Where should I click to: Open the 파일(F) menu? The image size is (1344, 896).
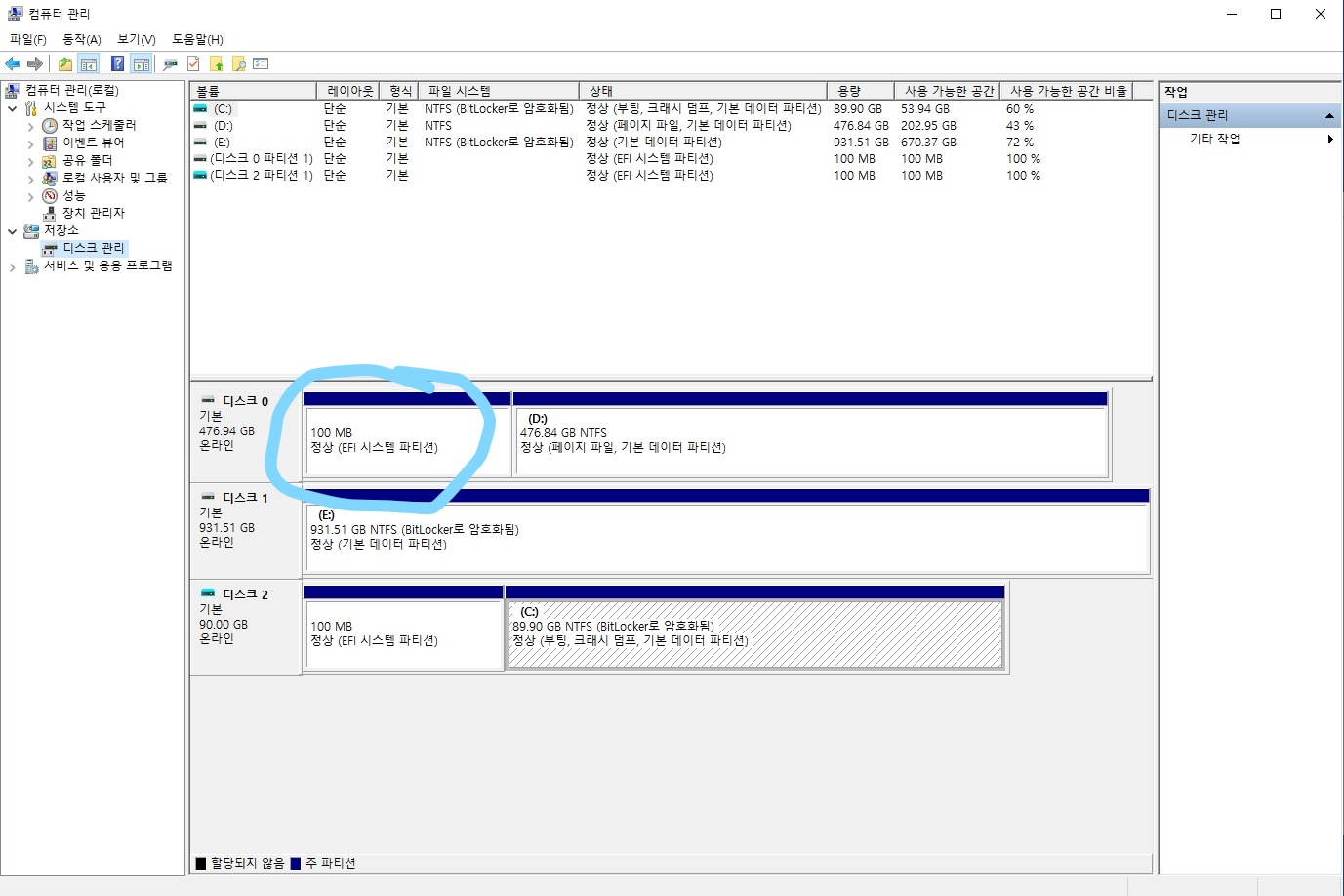click(28, 40)
